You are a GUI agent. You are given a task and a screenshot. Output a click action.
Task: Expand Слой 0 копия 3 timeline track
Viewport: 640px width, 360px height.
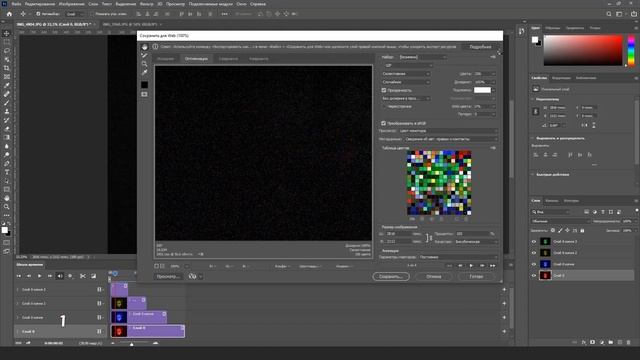click(x=18, y=289)
